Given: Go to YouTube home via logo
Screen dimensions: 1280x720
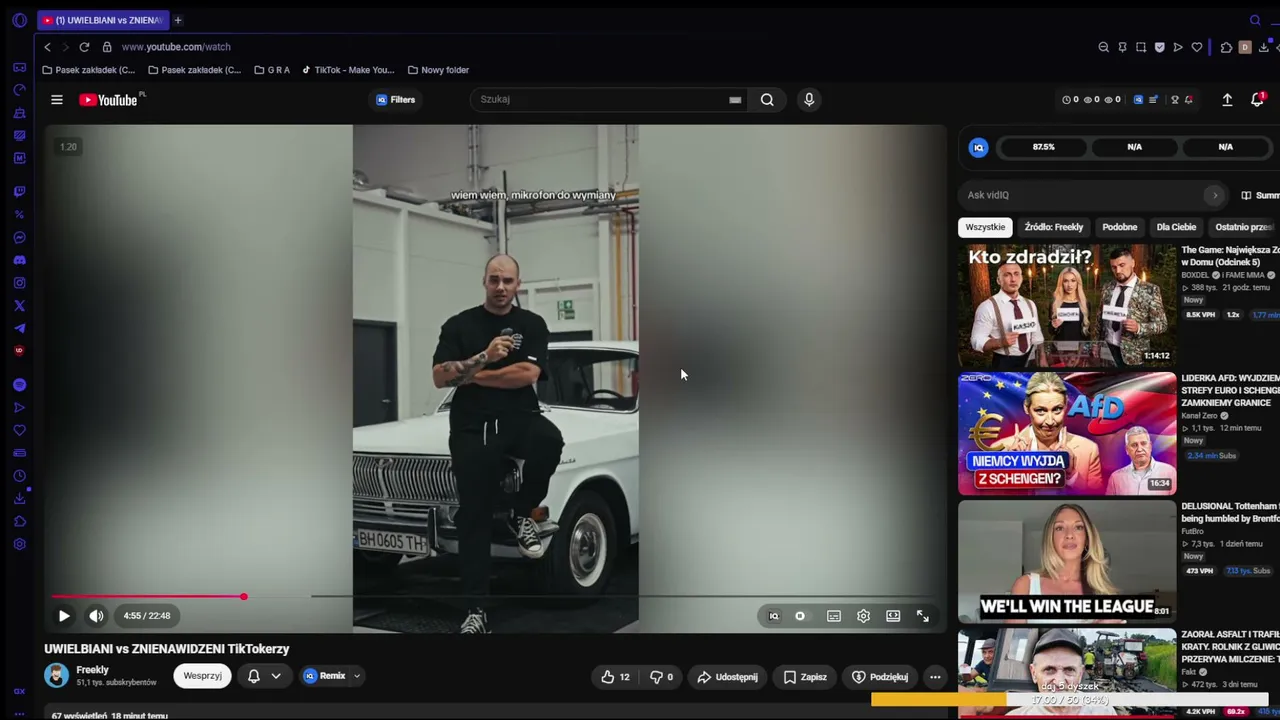Looking at the screenshot, I should [x=108, y=100].
